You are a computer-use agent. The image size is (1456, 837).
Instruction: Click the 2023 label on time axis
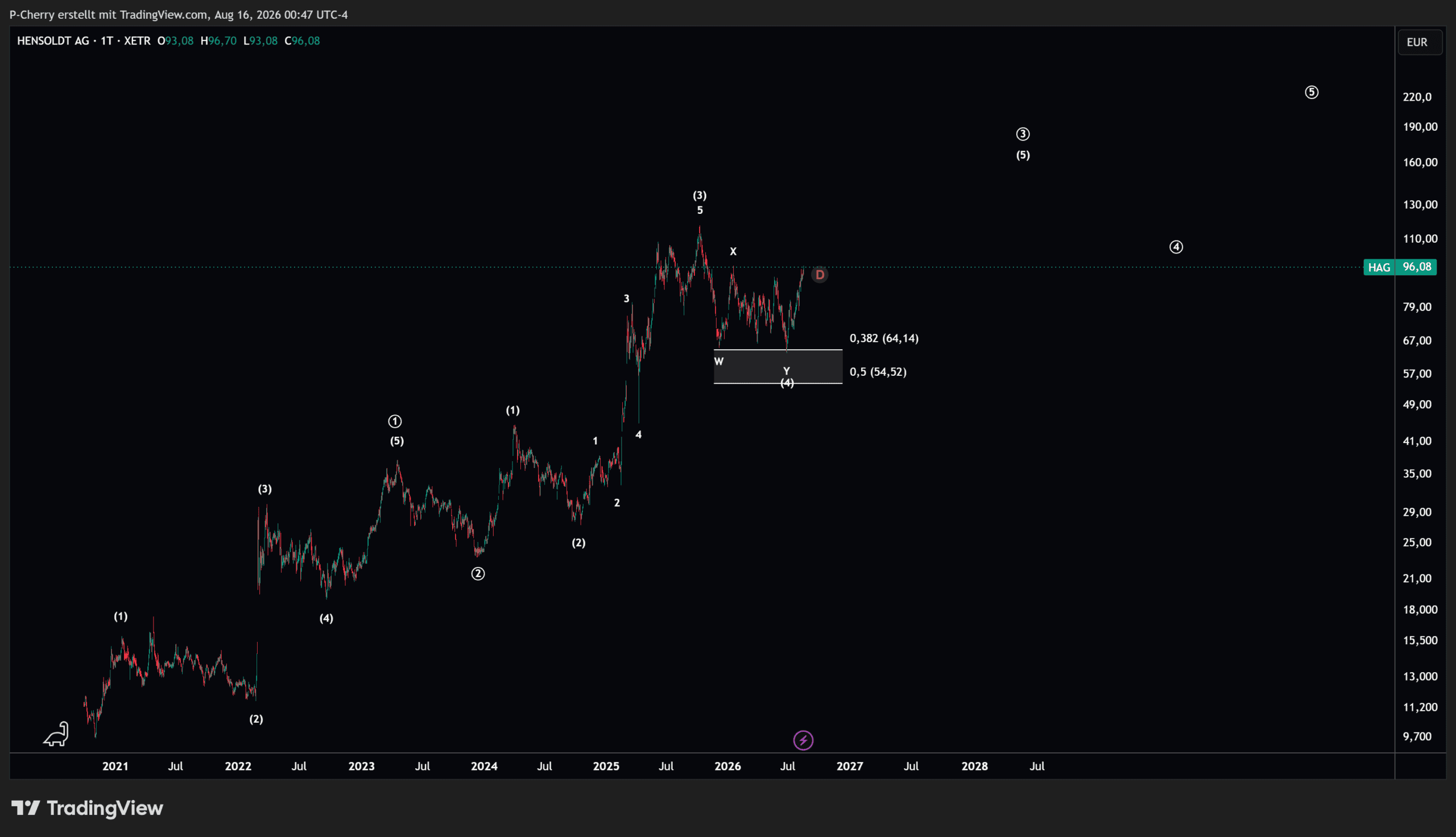point(362,766)
